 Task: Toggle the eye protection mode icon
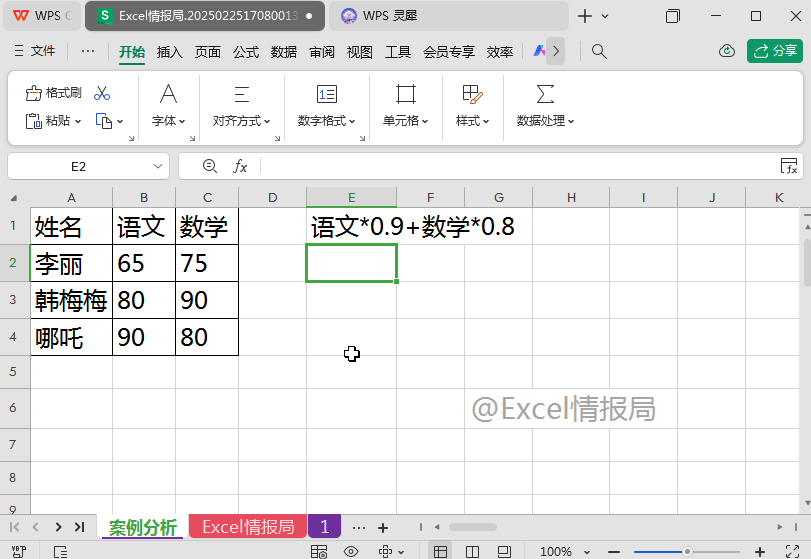[x=351, y=551]
